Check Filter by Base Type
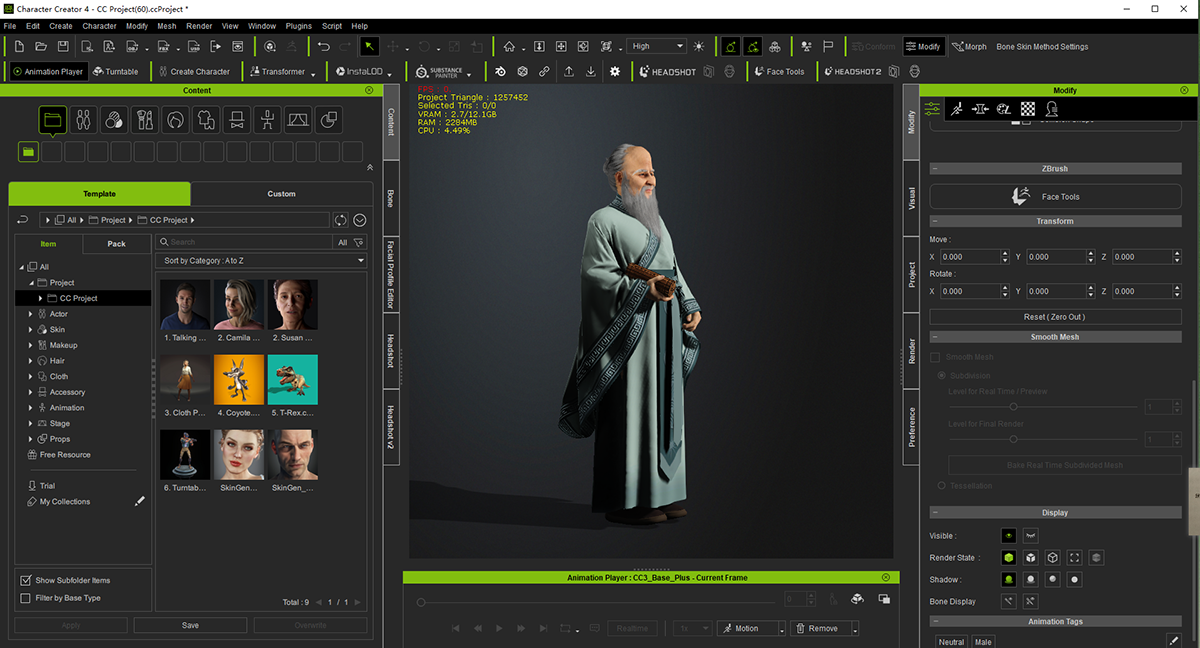1200x648 pixels. coord(26,598)
